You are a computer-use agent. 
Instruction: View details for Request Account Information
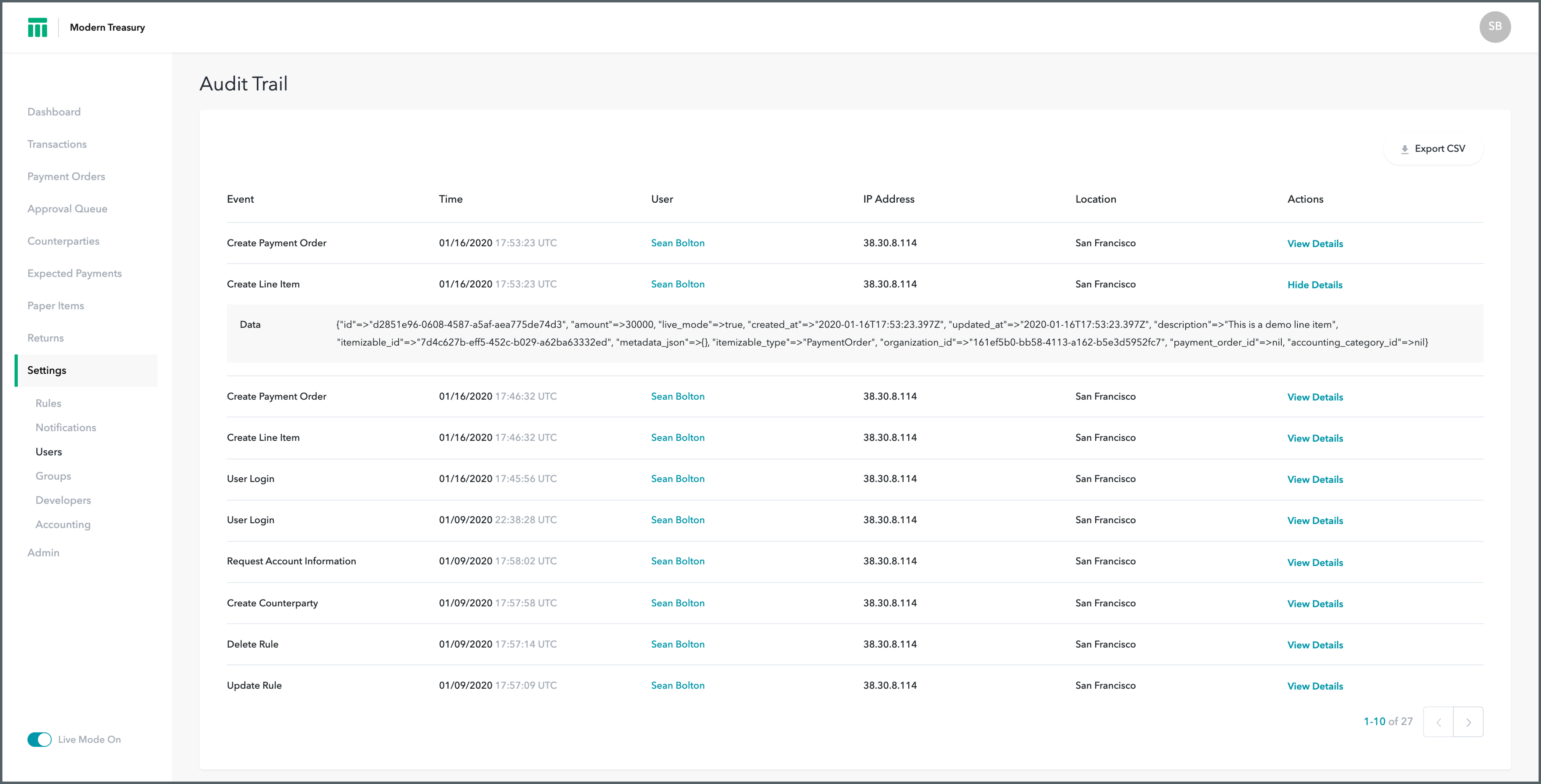point(1314,563)
